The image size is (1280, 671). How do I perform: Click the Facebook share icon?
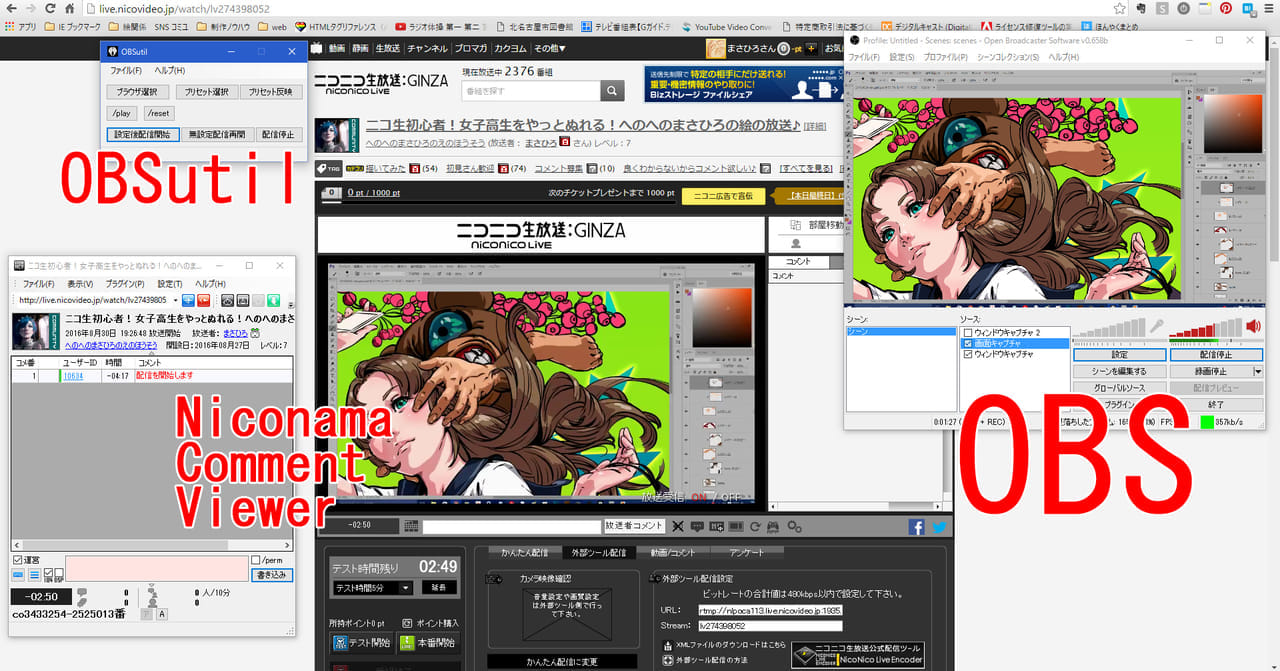916,527
